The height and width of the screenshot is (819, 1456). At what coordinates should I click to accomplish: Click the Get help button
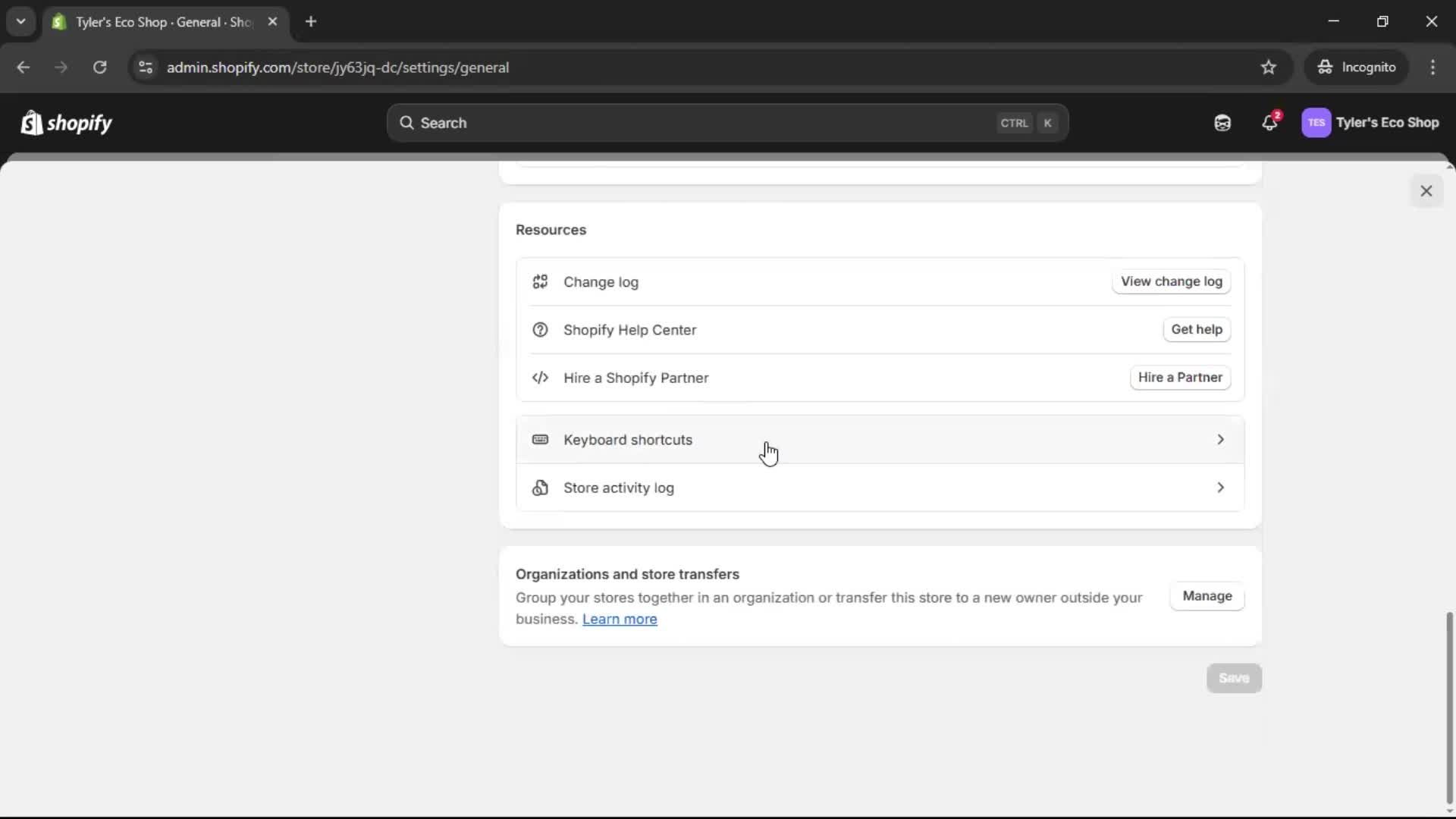click(x=1197, y=329)
